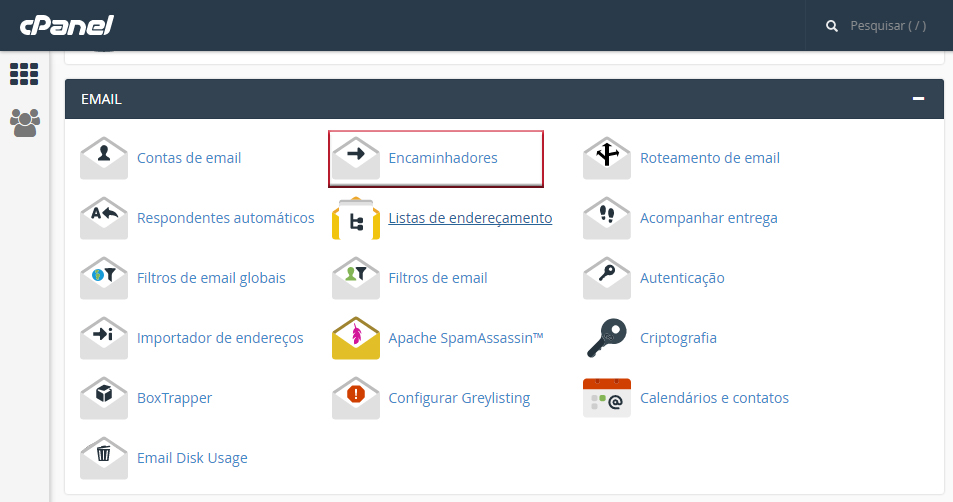Collapse the EMAIL section
The image size is (953, 502).
tap(918, 99)
